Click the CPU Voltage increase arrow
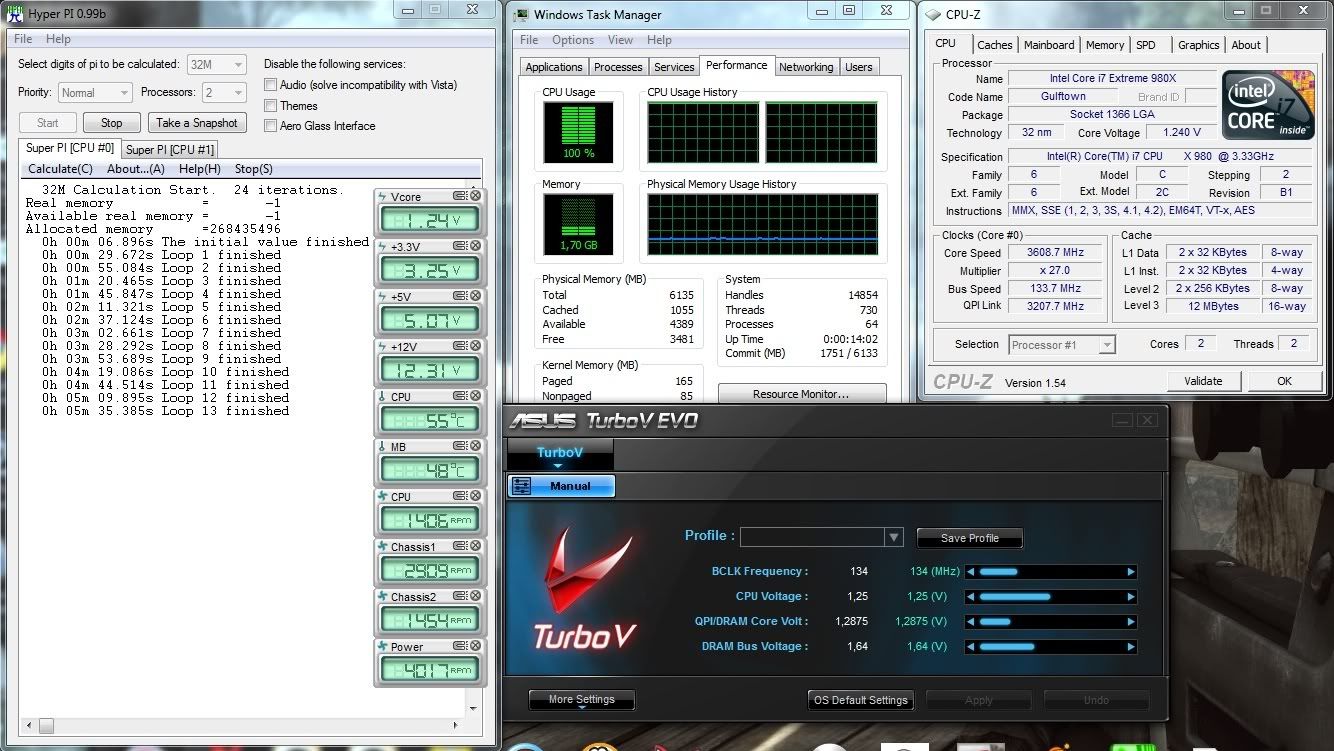1334x751 pixels. pos(1131,597)
